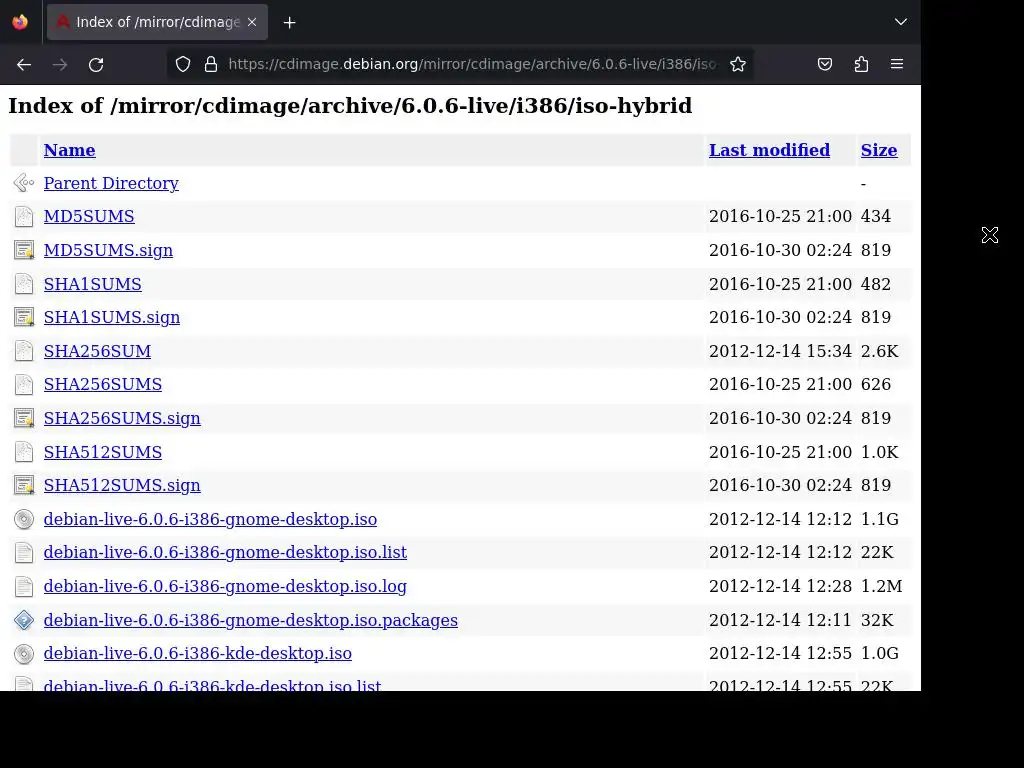Open the Parent Directory link

(x=111, y=184)
